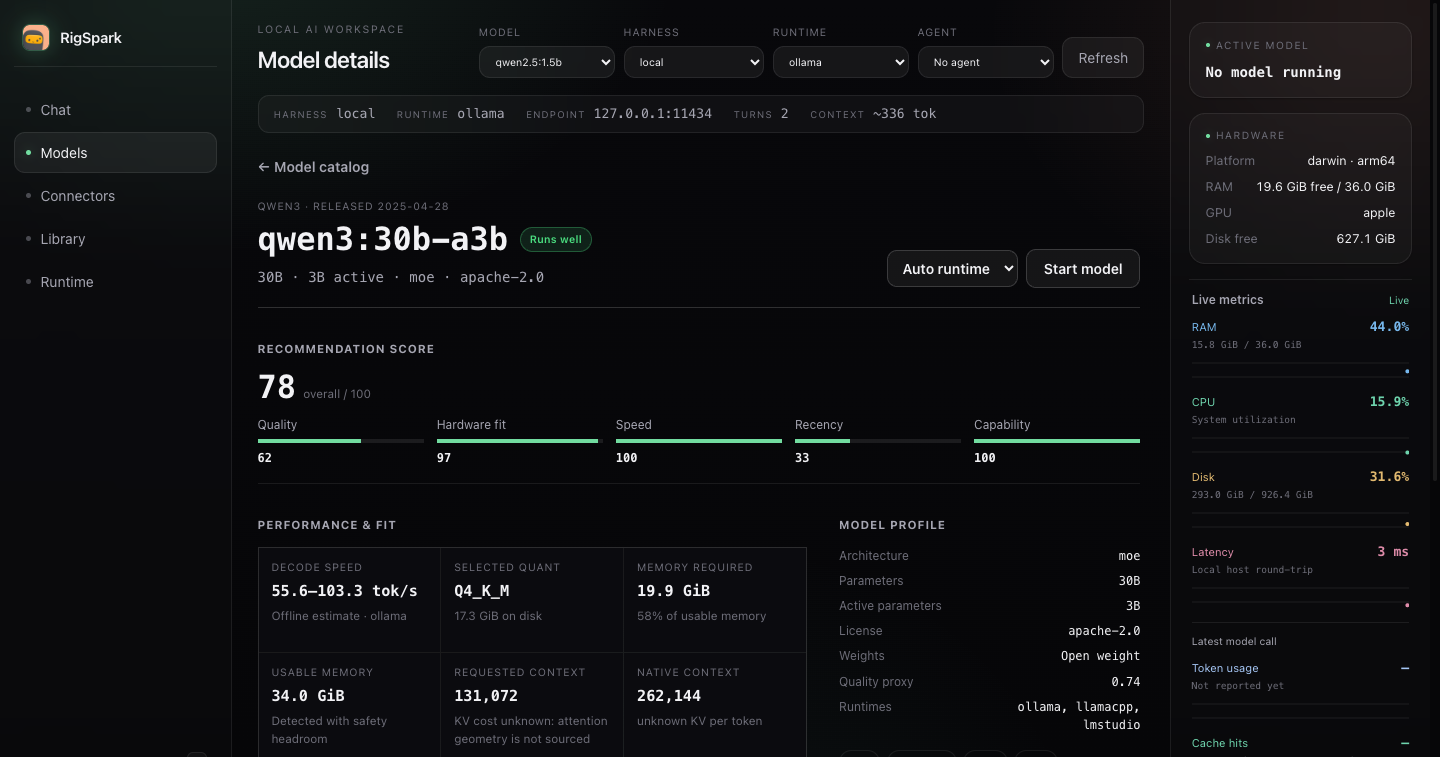This screenshot has height=757, width=1440.
Task: Click memory required value '19.9 GiB'
Action: 674,591
